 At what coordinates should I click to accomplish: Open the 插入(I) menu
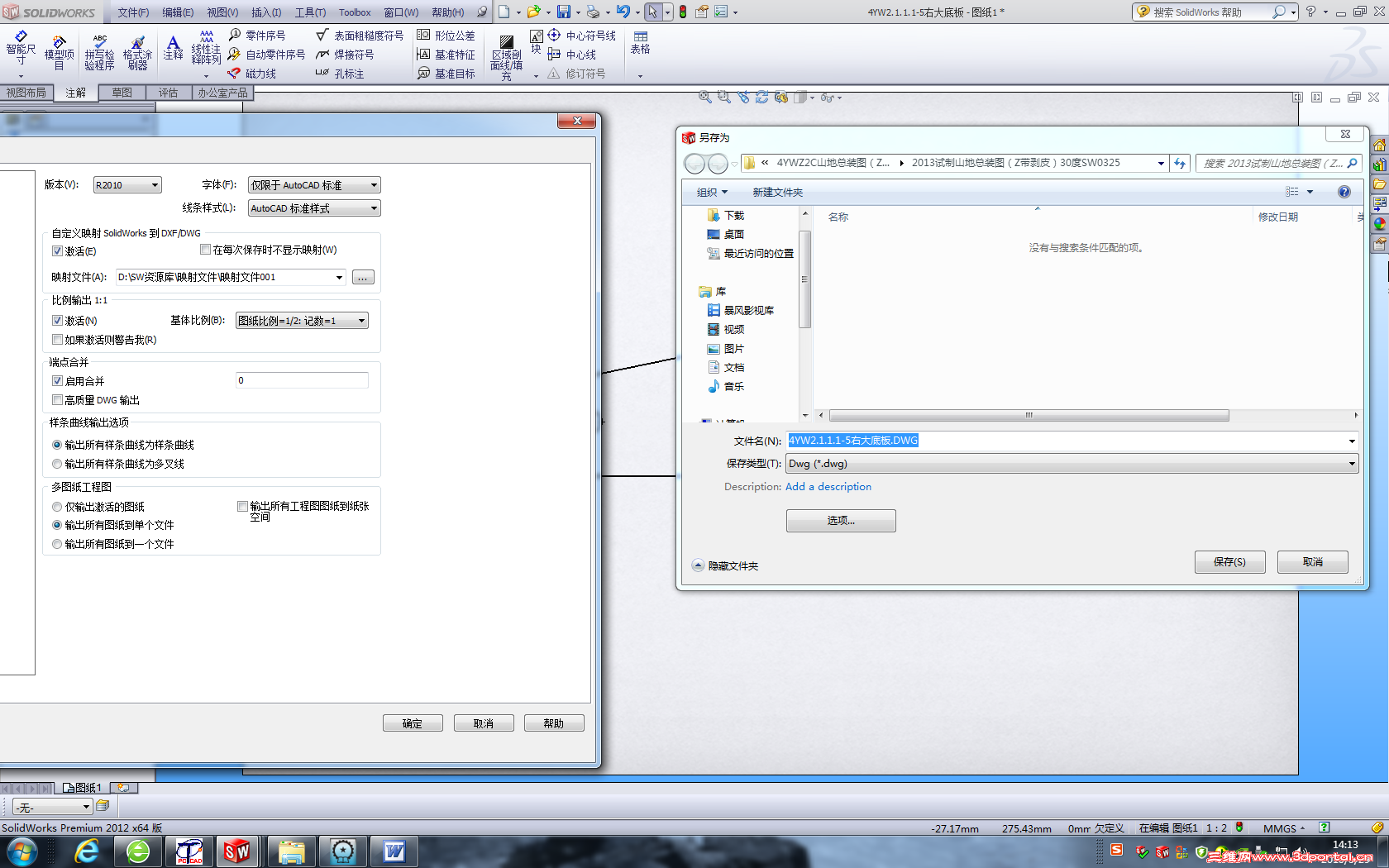[266, 12]
